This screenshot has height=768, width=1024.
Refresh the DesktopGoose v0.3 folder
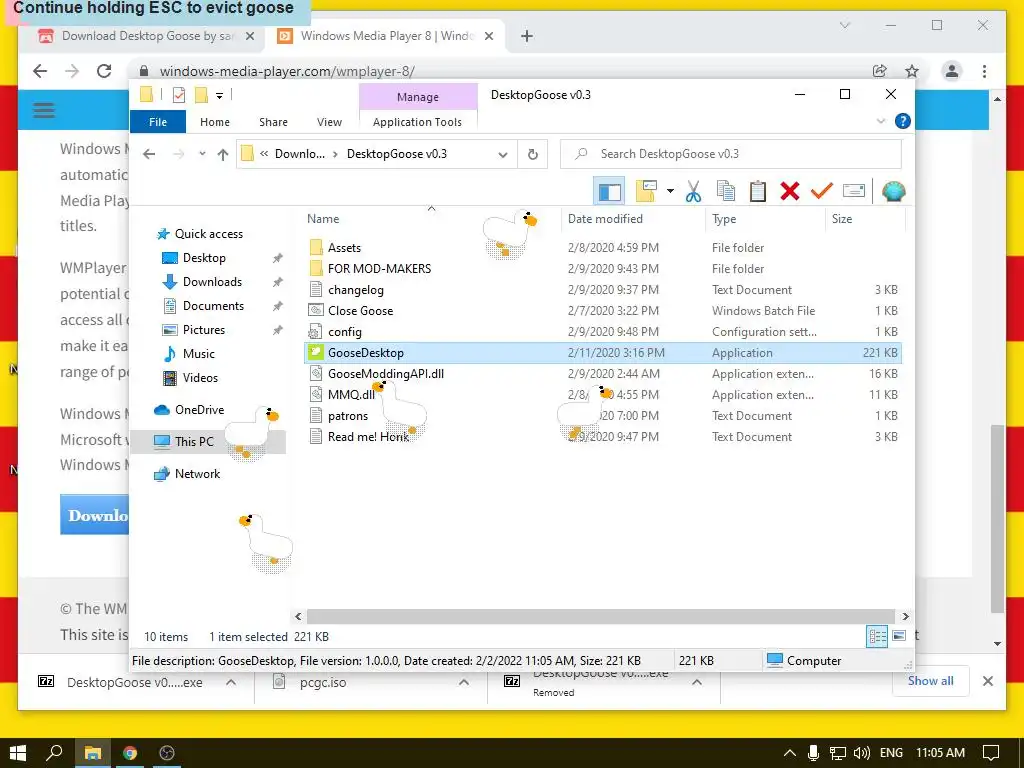pyautogui.click(x=533, y=154)
